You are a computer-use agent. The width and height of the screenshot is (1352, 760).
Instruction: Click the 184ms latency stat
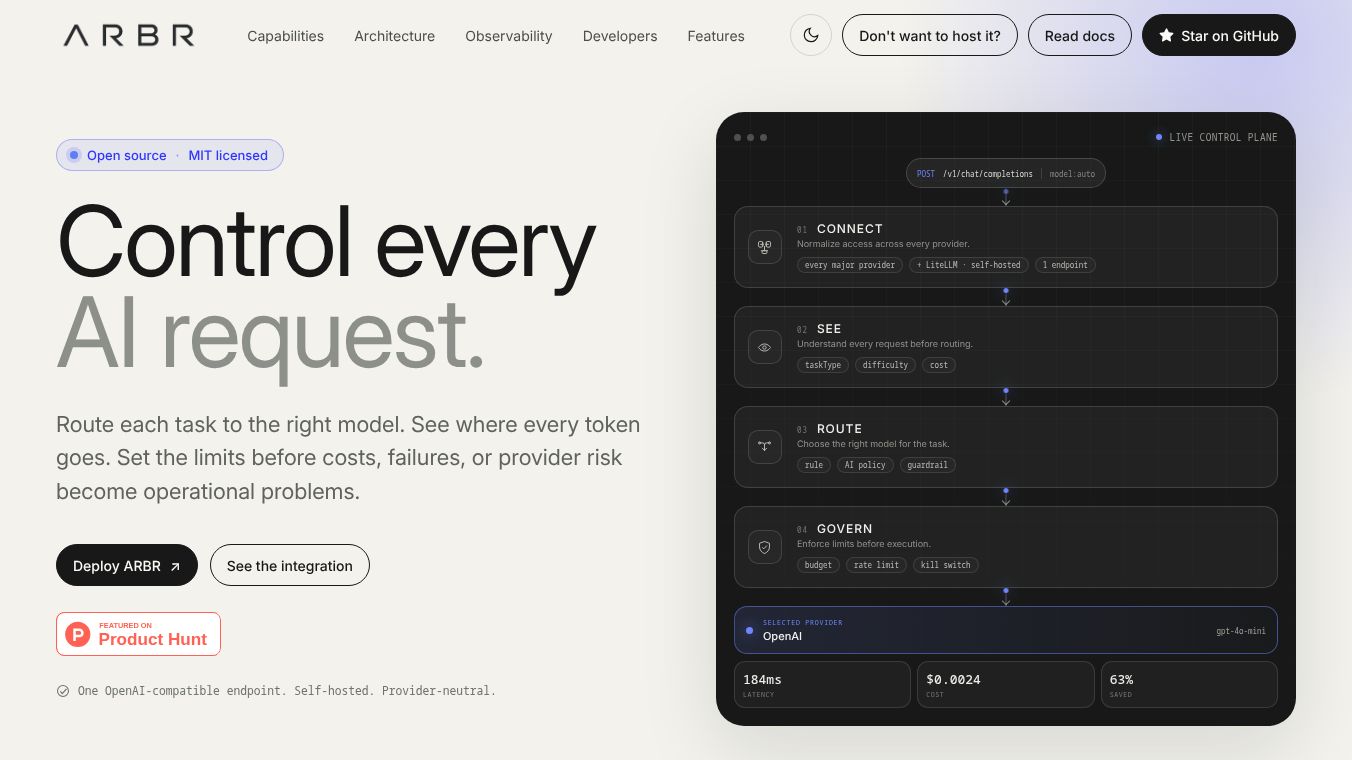[x=822, y=685]
